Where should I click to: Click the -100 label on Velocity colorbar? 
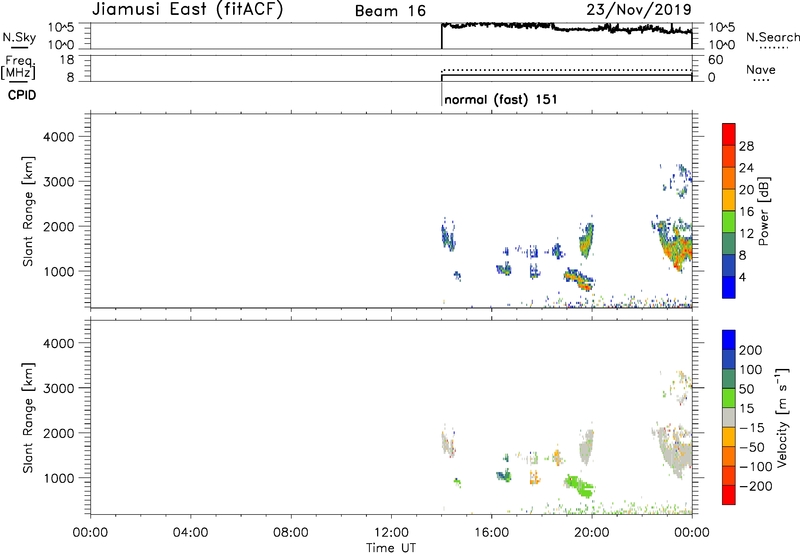755,466
